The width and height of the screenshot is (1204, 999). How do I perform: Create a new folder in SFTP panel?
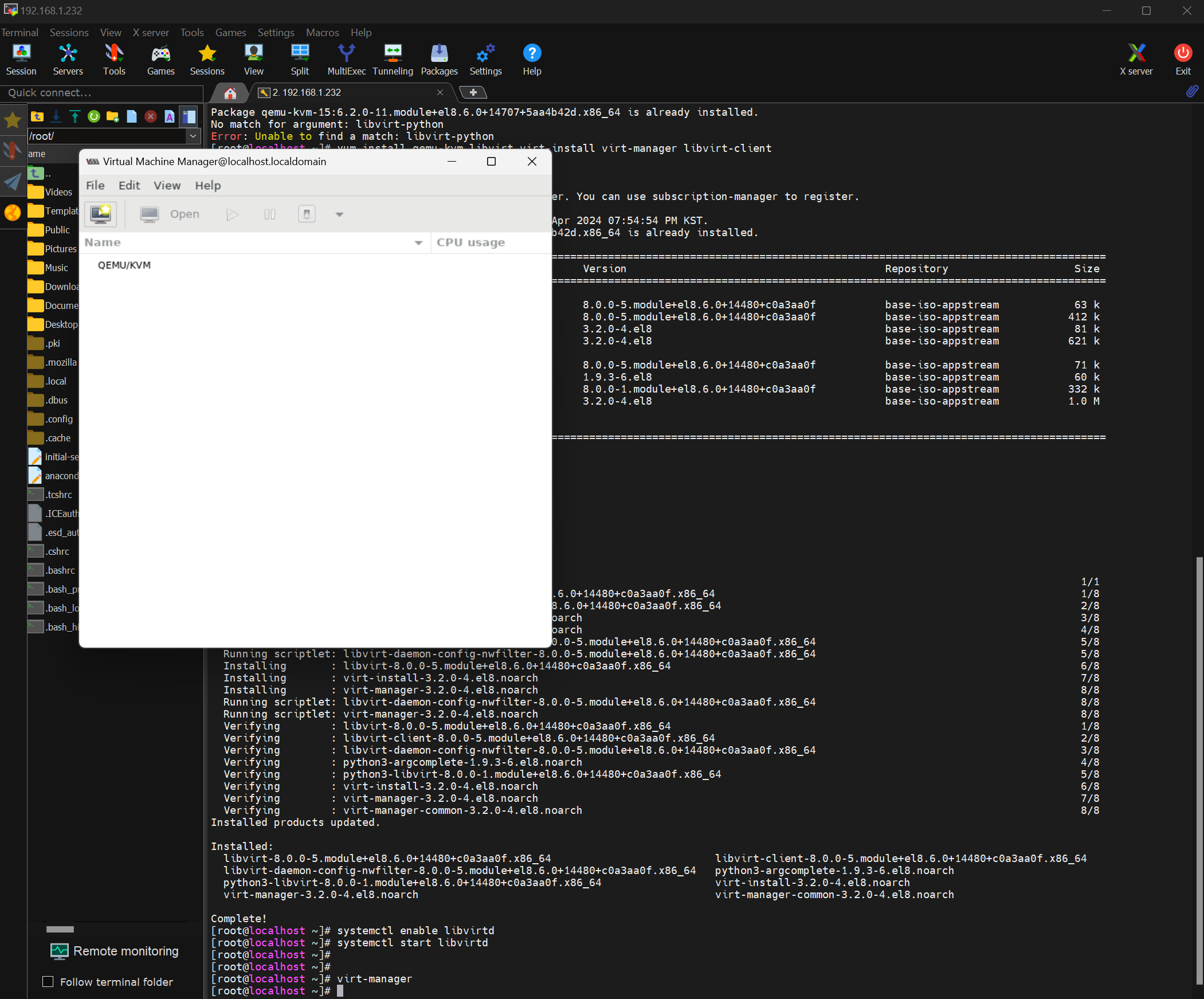point(113,116)
